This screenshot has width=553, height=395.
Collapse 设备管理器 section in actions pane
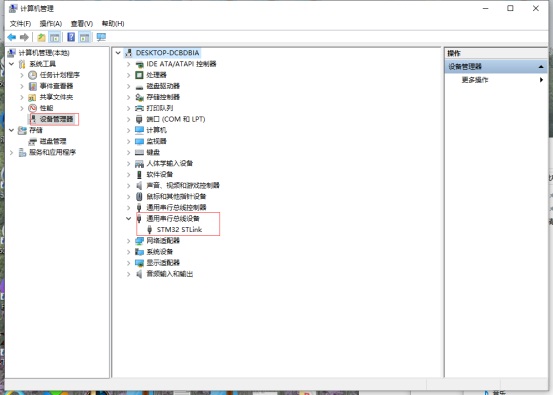coord(541,67)
